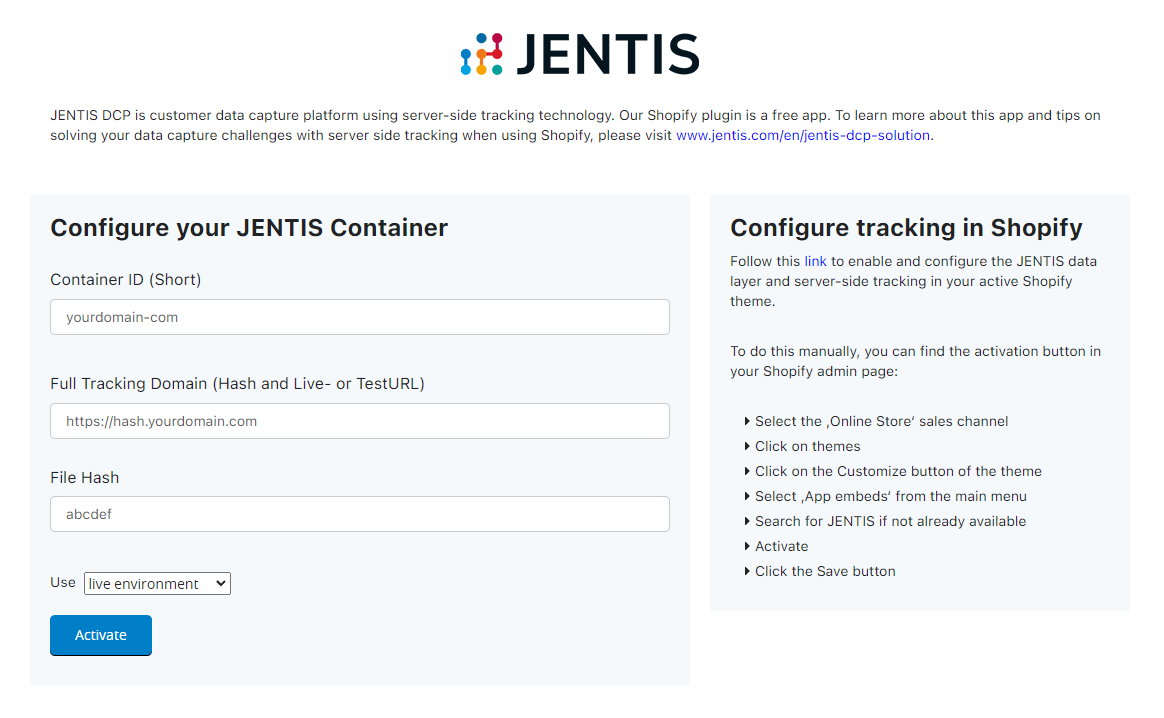Click the 'Full Tracking Domain' label
Image resolution: width=1164 pixels, height=718 pixels.
pos(238,383)
